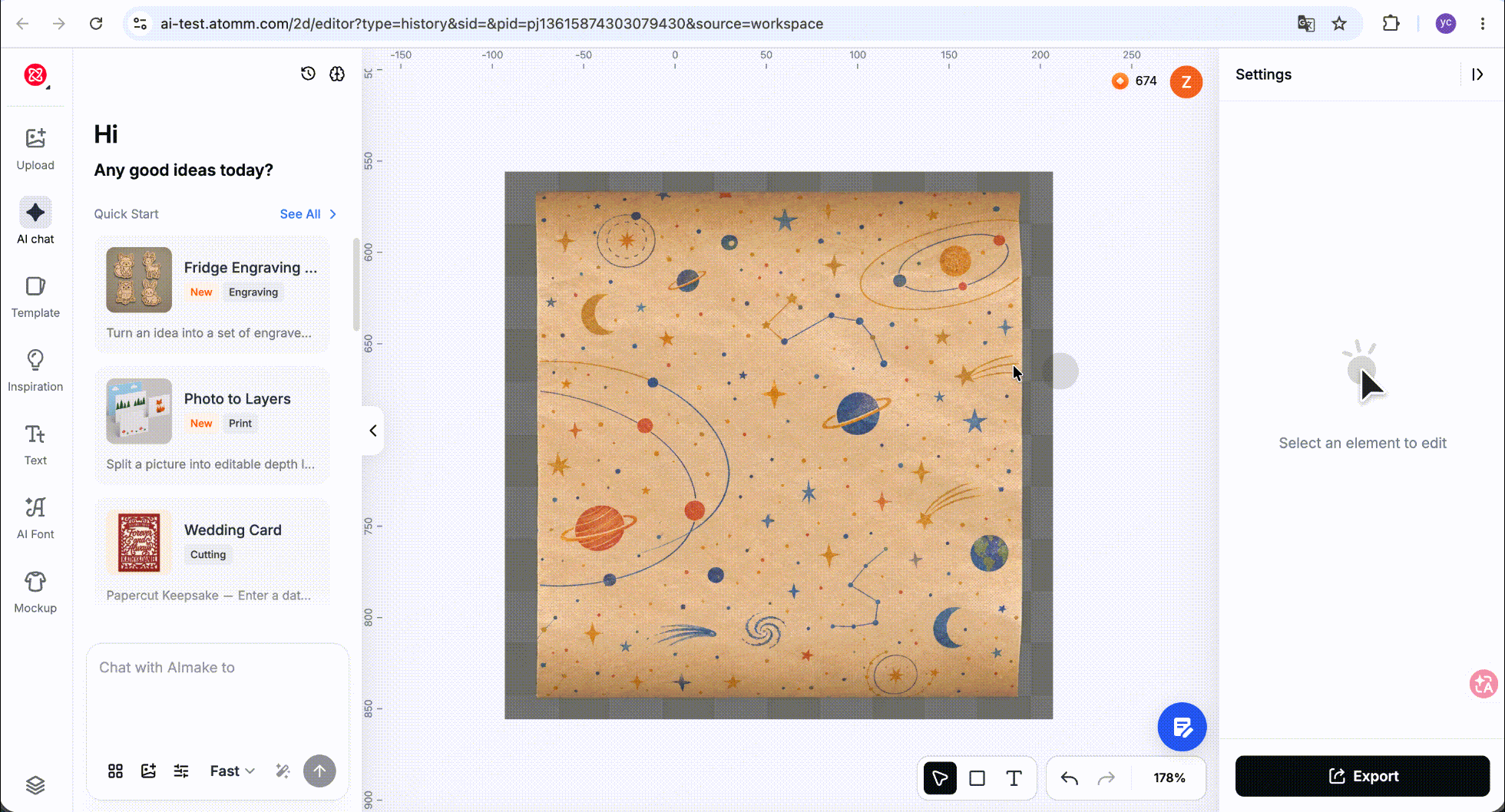
Task: Open the AI Font tool
Action: coord(35,519)
